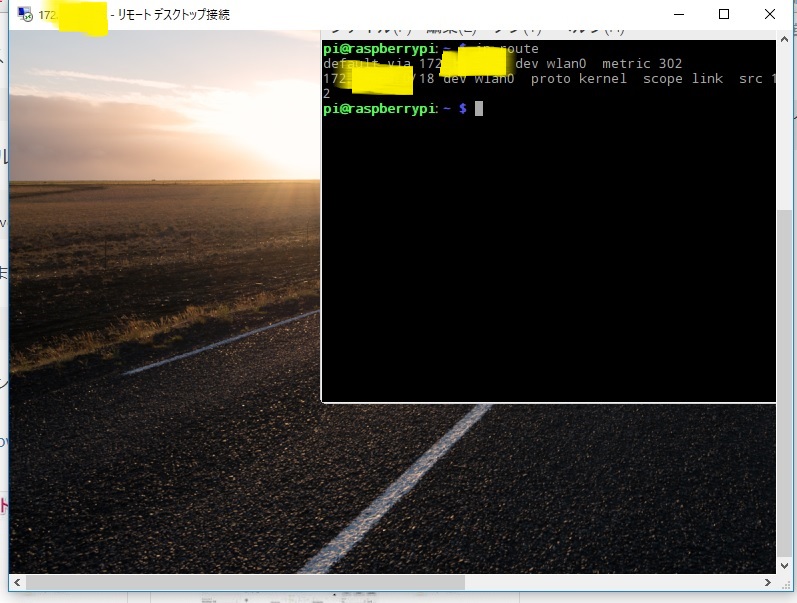Screen dimensions: 797x603
Task: Click the リモート デスクトップ接続 title text
Action: [x=174, y=15]
